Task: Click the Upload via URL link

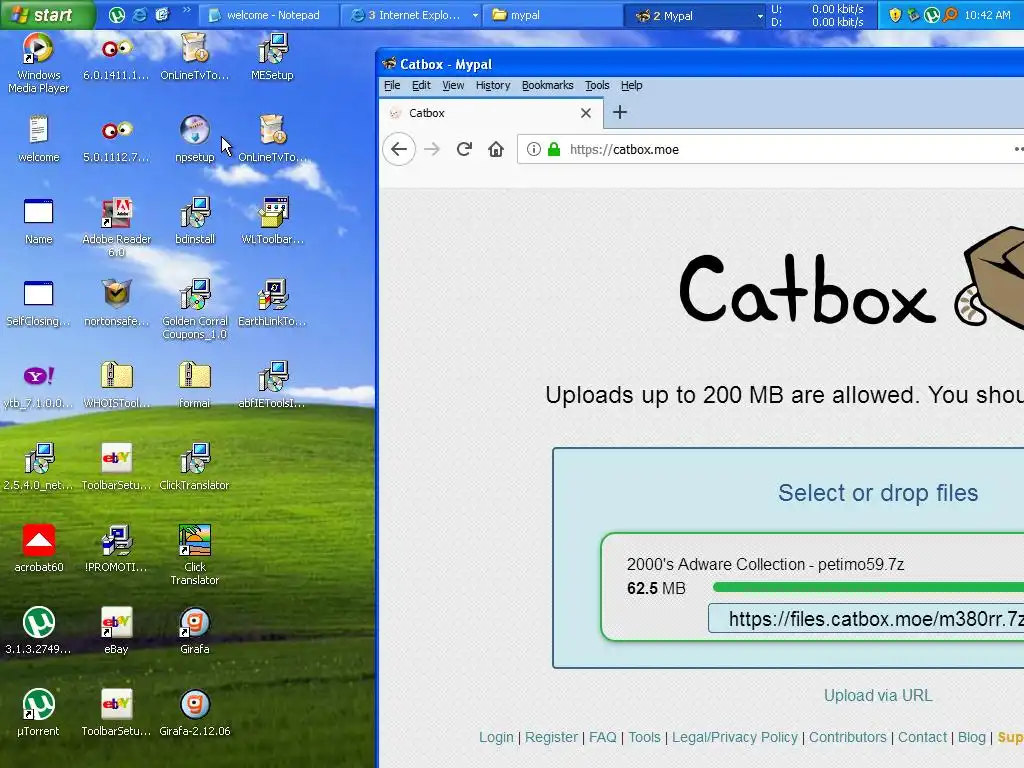Action: pyautogui.click(x=878, y=695)
